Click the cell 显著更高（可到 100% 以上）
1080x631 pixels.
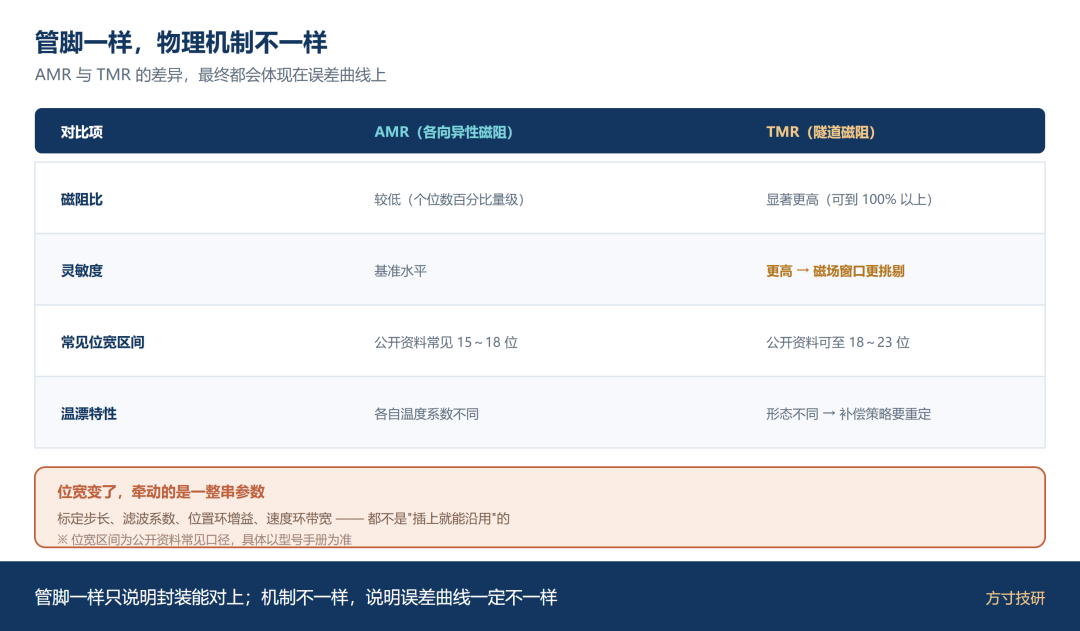pyautogui.click(x=849, y=200)
